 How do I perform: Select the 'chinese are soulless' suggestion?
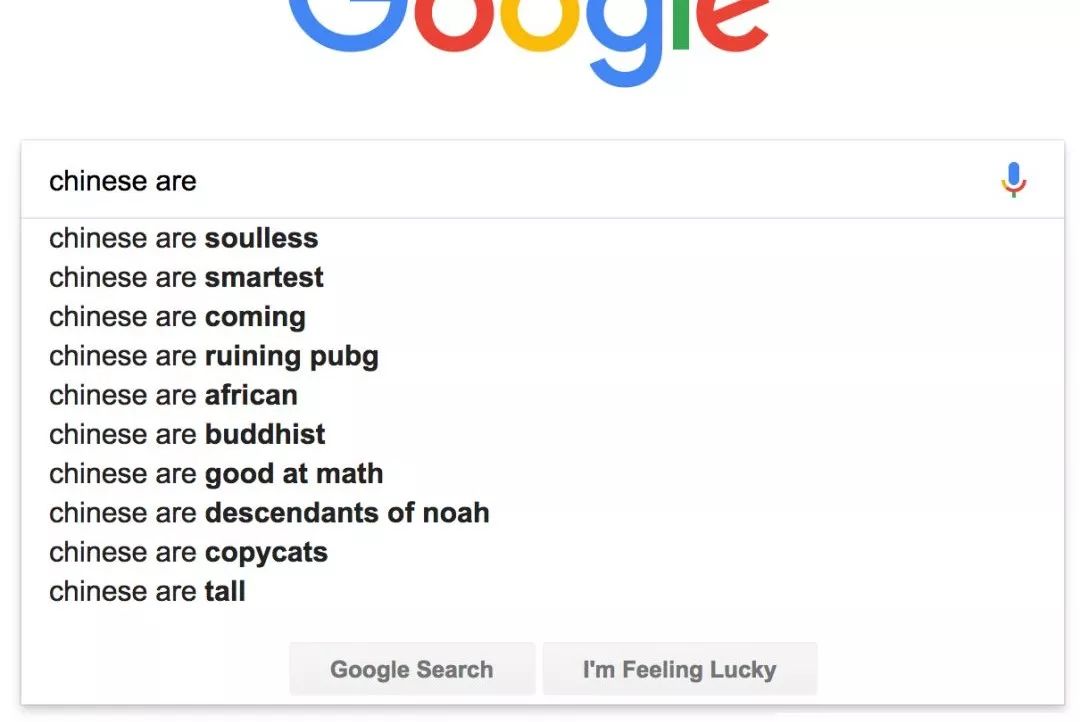(184, 238)
